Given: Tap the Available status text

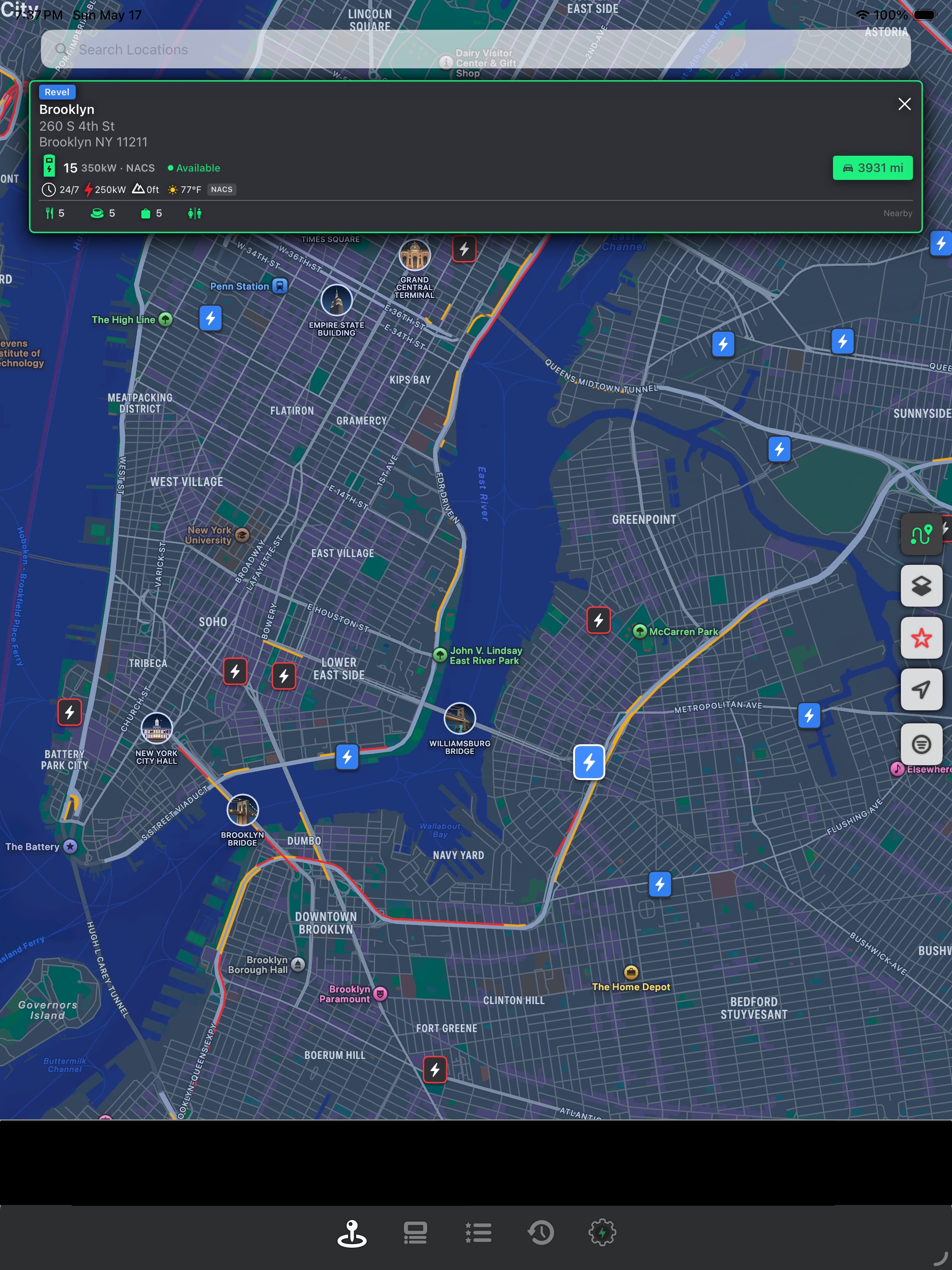Looking at the screenshot, I should click(x=198, y=168).
